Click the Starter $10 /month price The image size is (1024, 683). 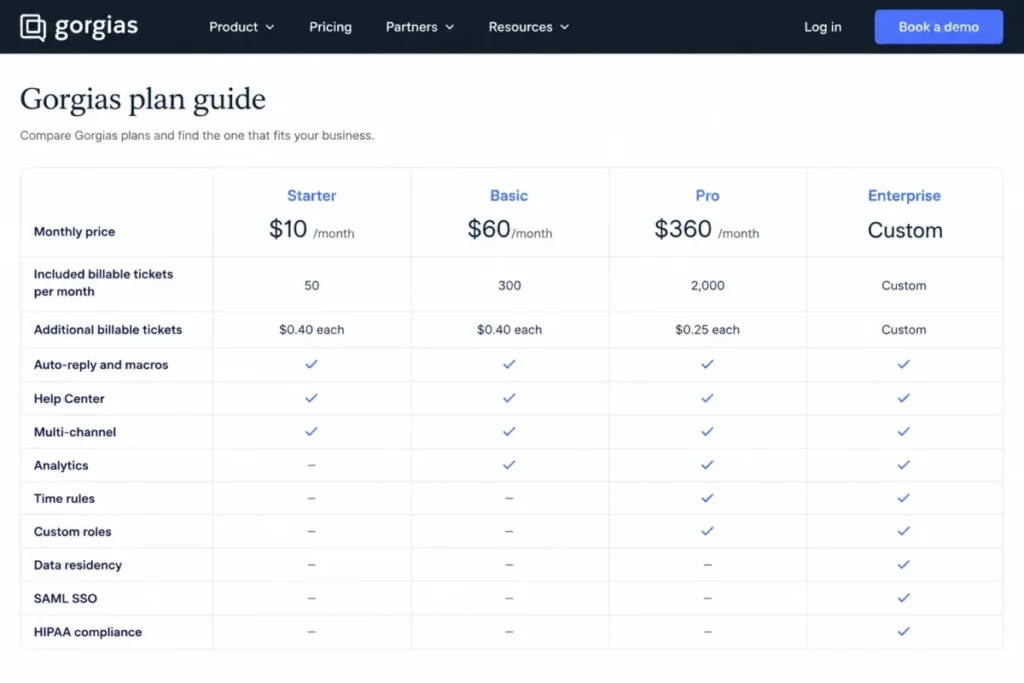(x=312, y=230)
